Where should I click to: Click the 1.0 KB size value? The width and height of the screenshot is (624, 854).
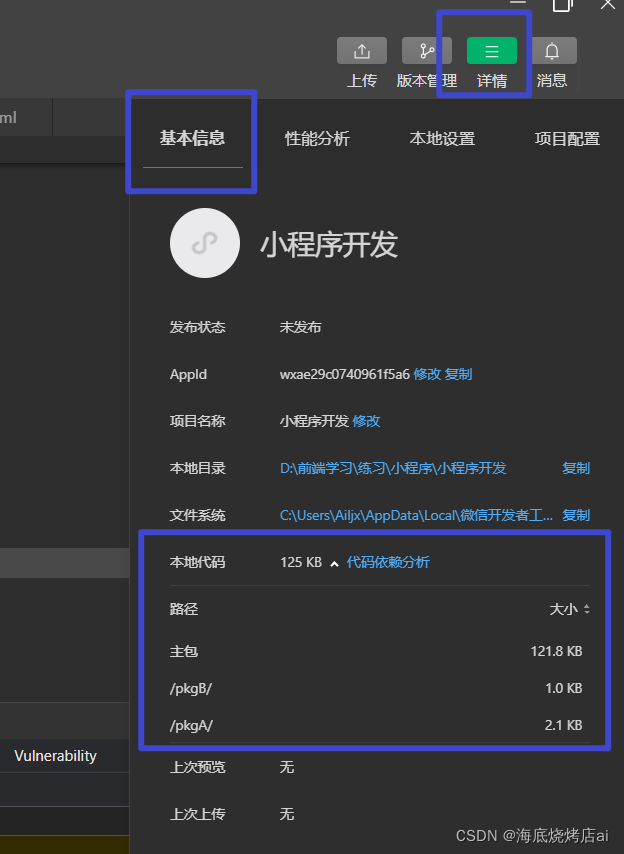(x=564, y=688)
